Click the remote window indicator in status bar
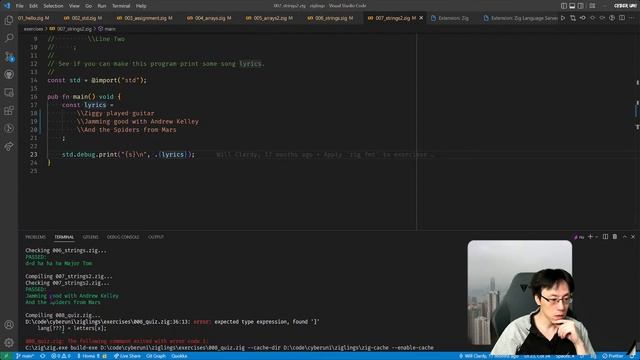The image size is (640, 360). pyautogui.click(x=6, y=356)
